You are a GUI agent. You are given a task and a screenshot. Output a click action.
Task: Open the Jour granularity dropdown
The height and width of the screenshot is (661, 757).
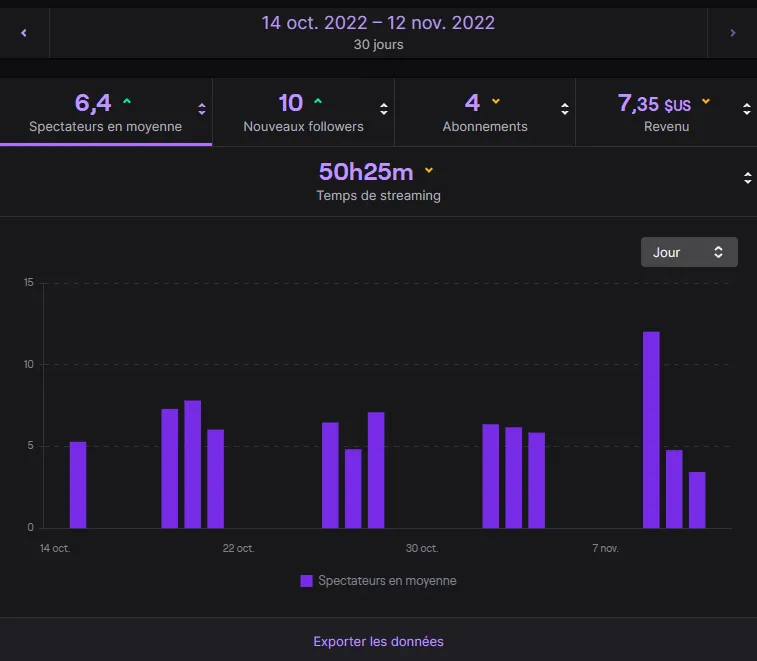click(689, 252)
